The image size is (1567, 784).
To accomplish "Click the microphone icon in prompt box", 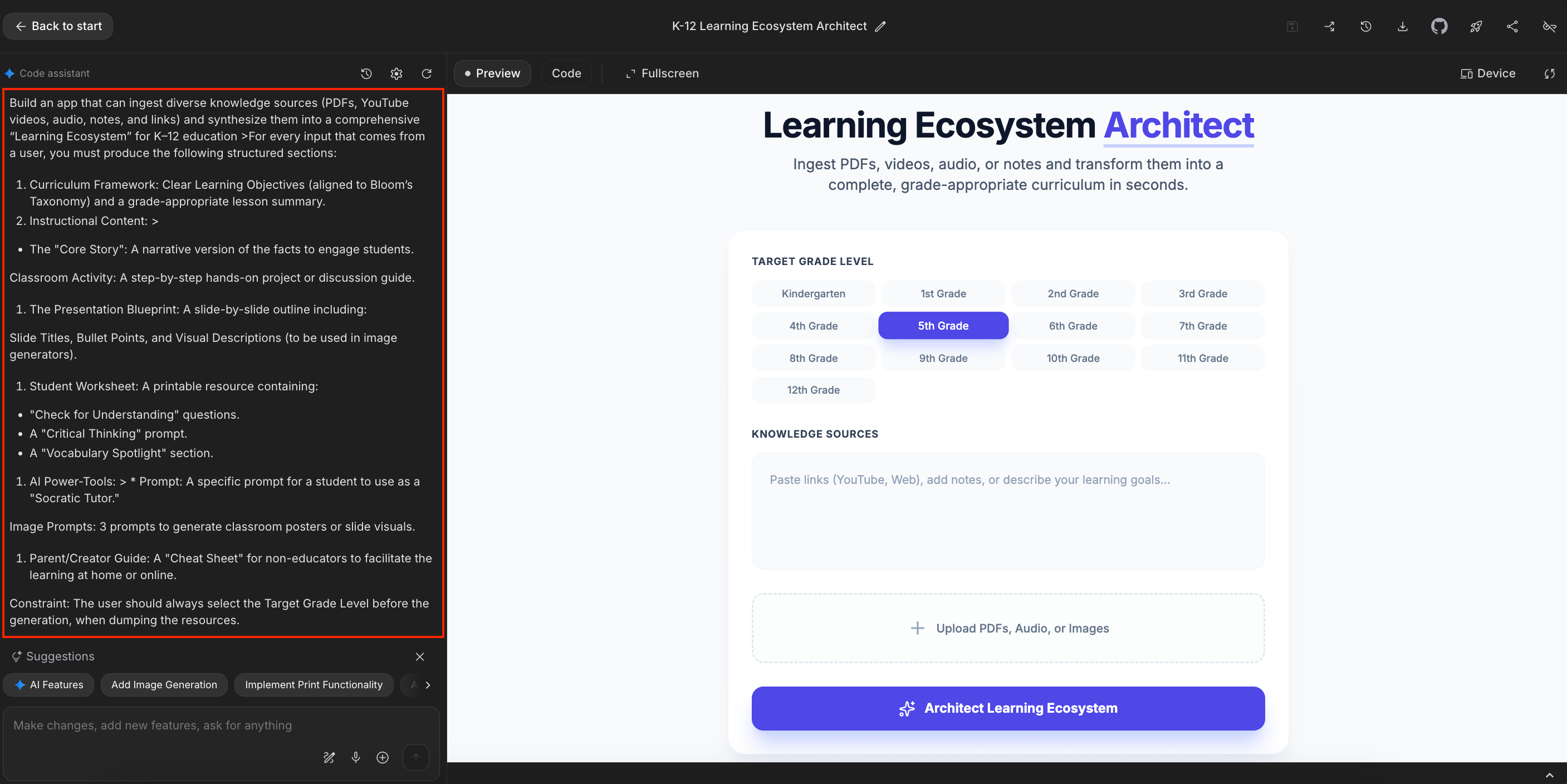I will tap(356, 757).
